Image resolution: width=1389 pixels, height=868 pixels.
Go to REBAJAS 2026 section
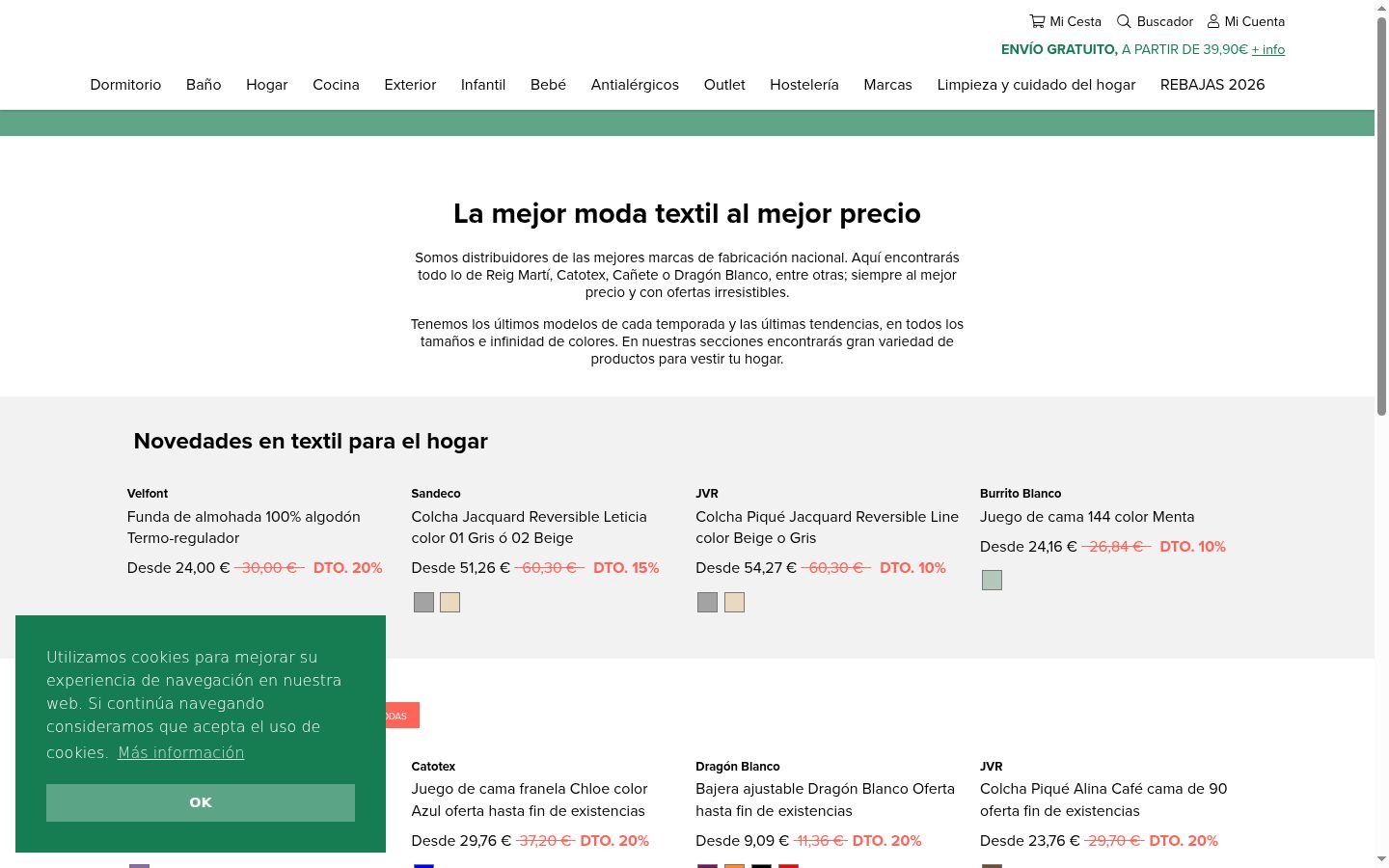coord(1212,85)
